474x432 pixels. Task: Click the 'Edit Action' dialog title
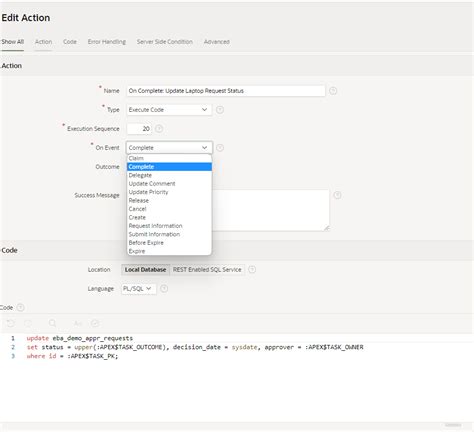(26, 18)
